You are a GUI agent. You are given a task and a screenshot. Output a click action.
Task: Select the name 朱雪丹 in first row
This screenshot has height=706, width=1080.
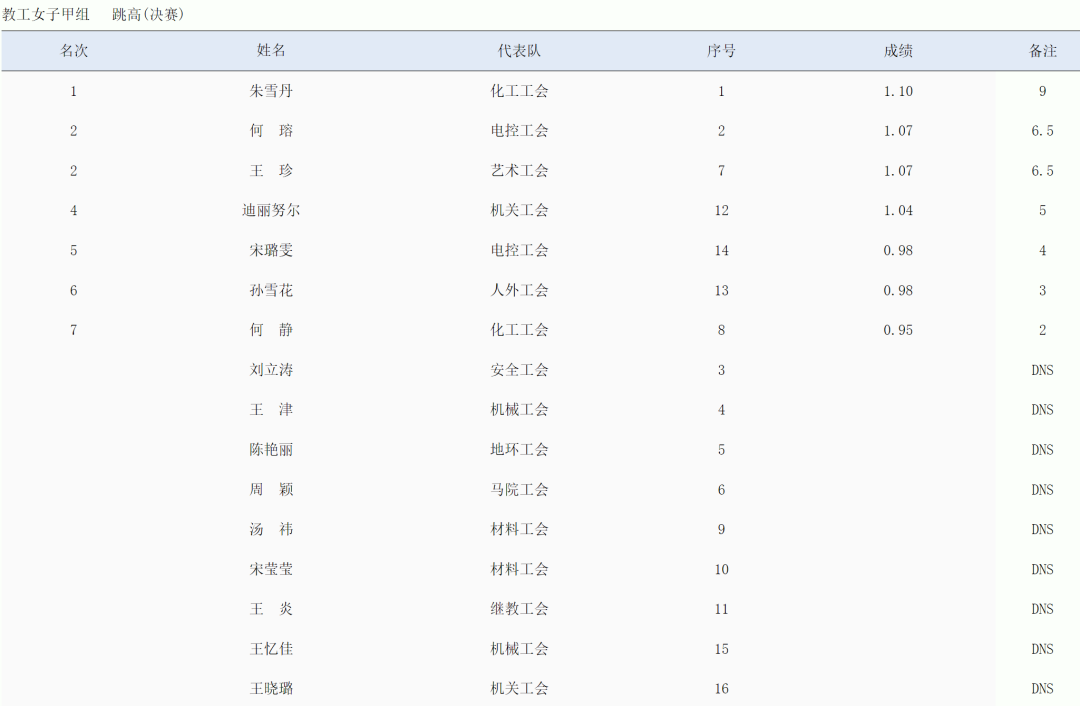271,91
